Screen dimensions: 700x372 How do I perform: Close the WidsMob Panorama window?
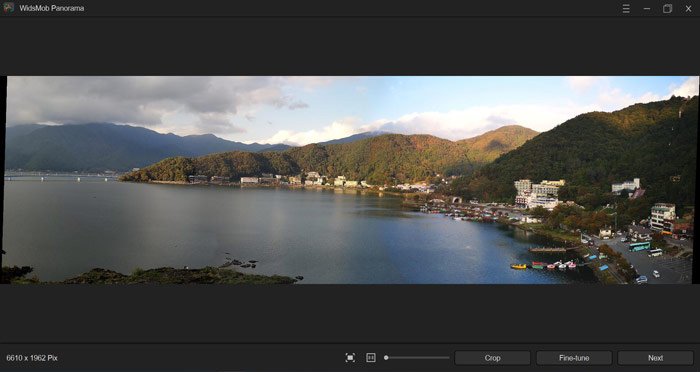coord(688,8)
